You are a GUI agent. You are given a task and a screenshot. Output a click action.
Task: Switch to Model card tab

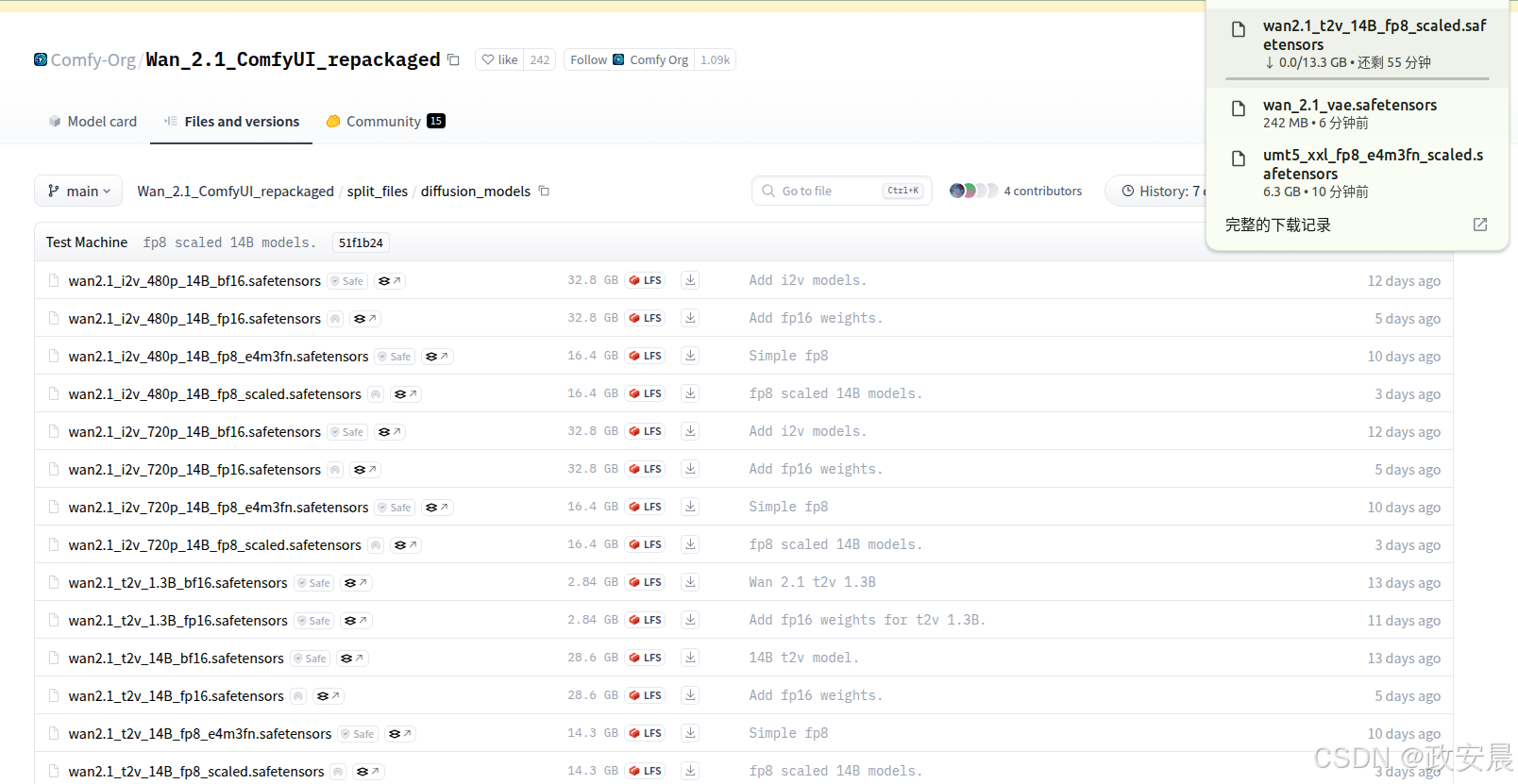[93, 121]
